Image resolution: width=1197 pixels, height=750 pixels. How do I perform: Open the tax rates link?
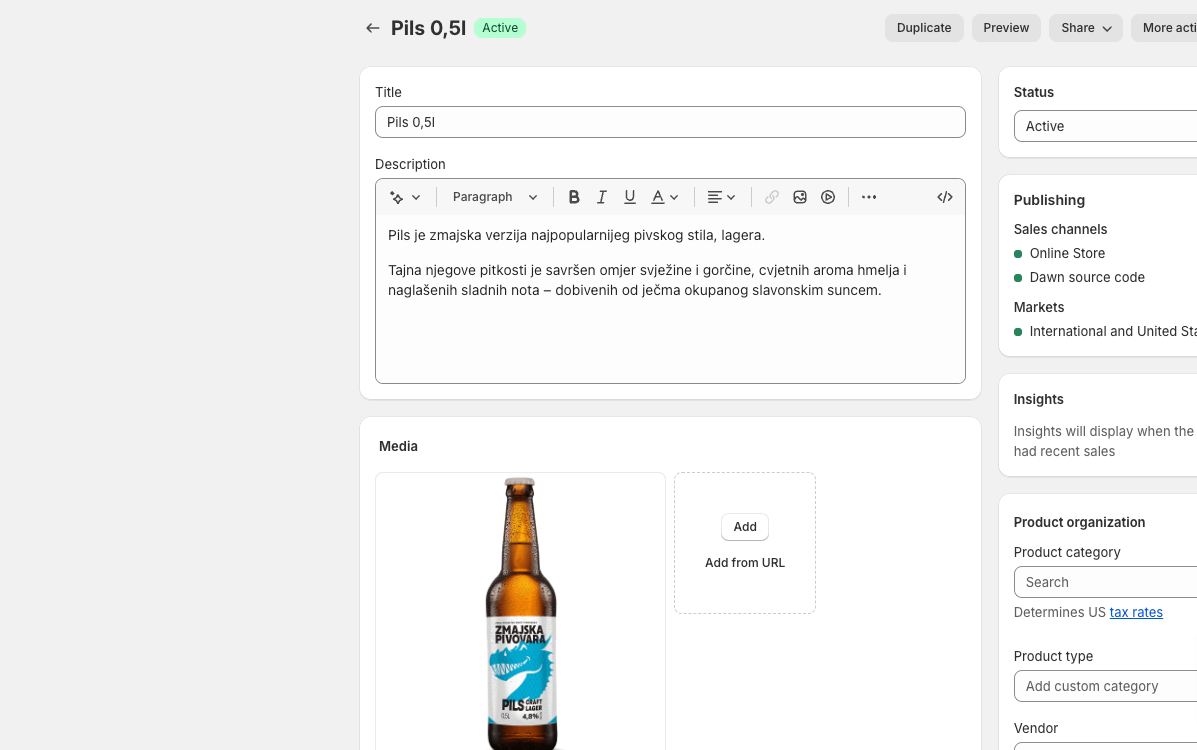1136,612
